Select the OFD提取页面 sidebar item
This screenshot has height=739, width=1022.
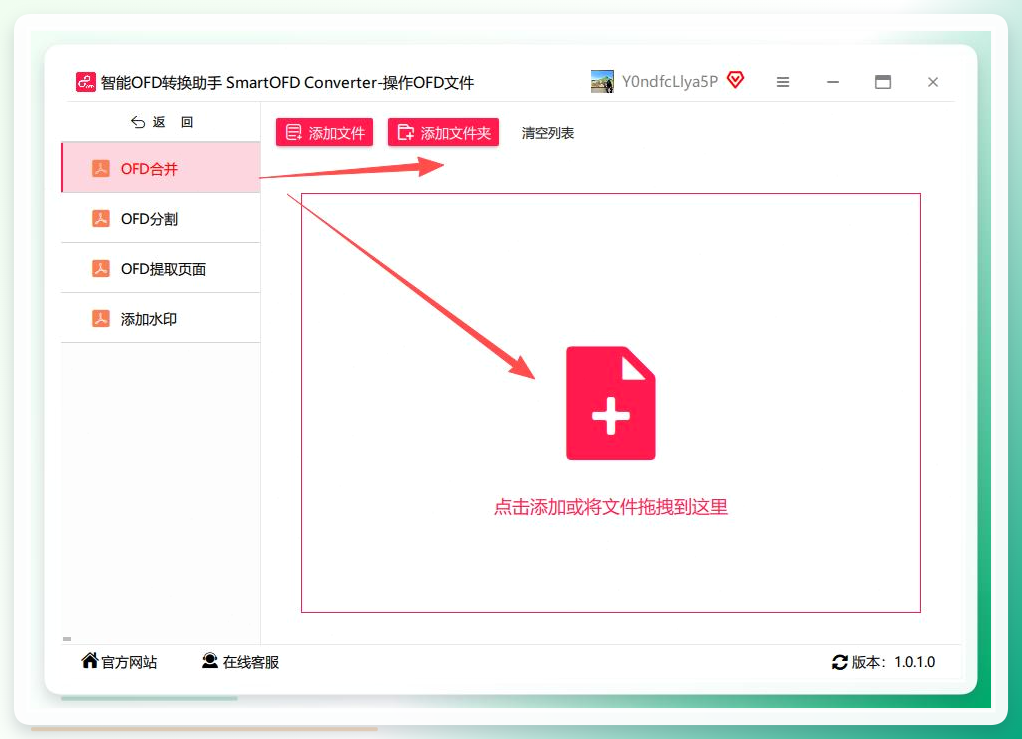click(x=161, y=268)
